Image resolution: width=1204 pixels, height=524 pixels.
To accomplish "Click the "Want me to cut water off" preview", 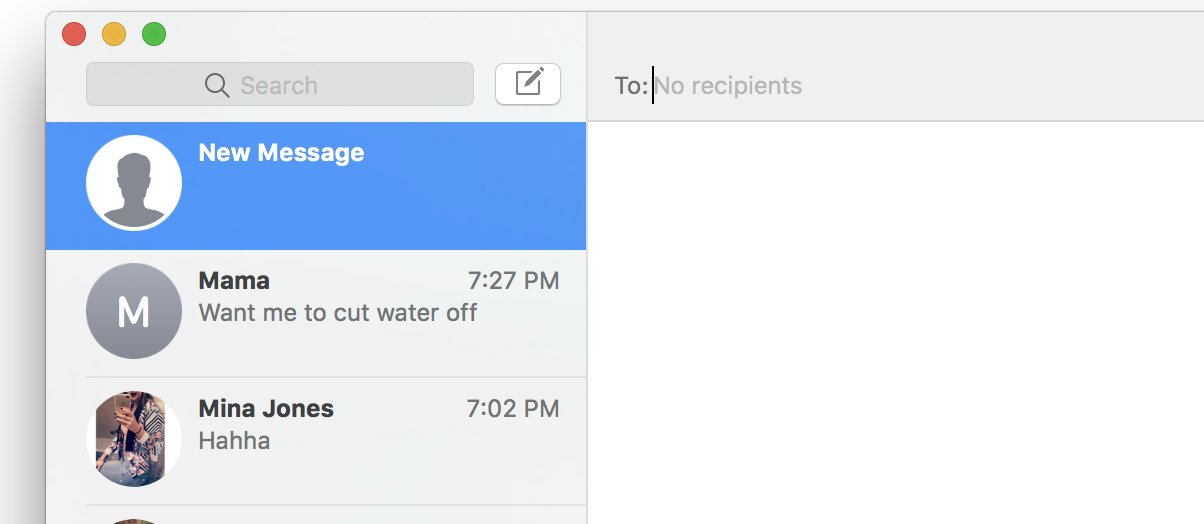I will point(338,313).
